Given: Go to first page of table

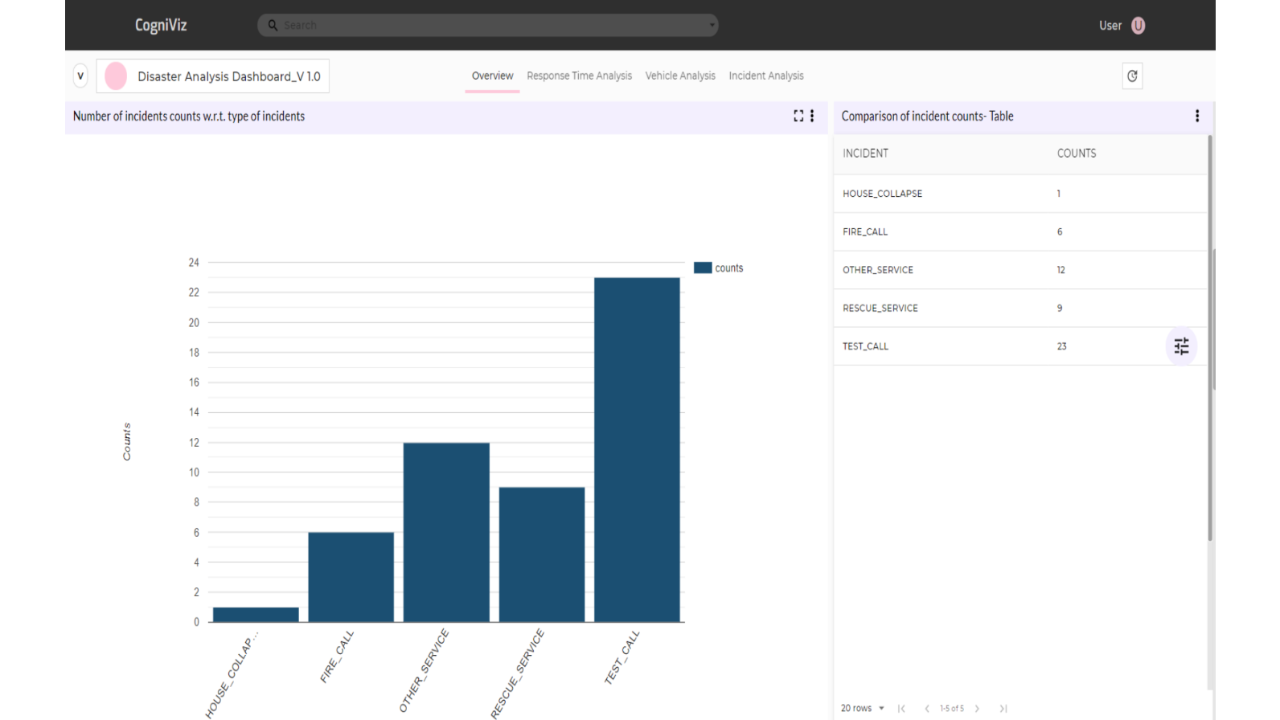Looking at the screenshot, I should [x=902, y=708].
